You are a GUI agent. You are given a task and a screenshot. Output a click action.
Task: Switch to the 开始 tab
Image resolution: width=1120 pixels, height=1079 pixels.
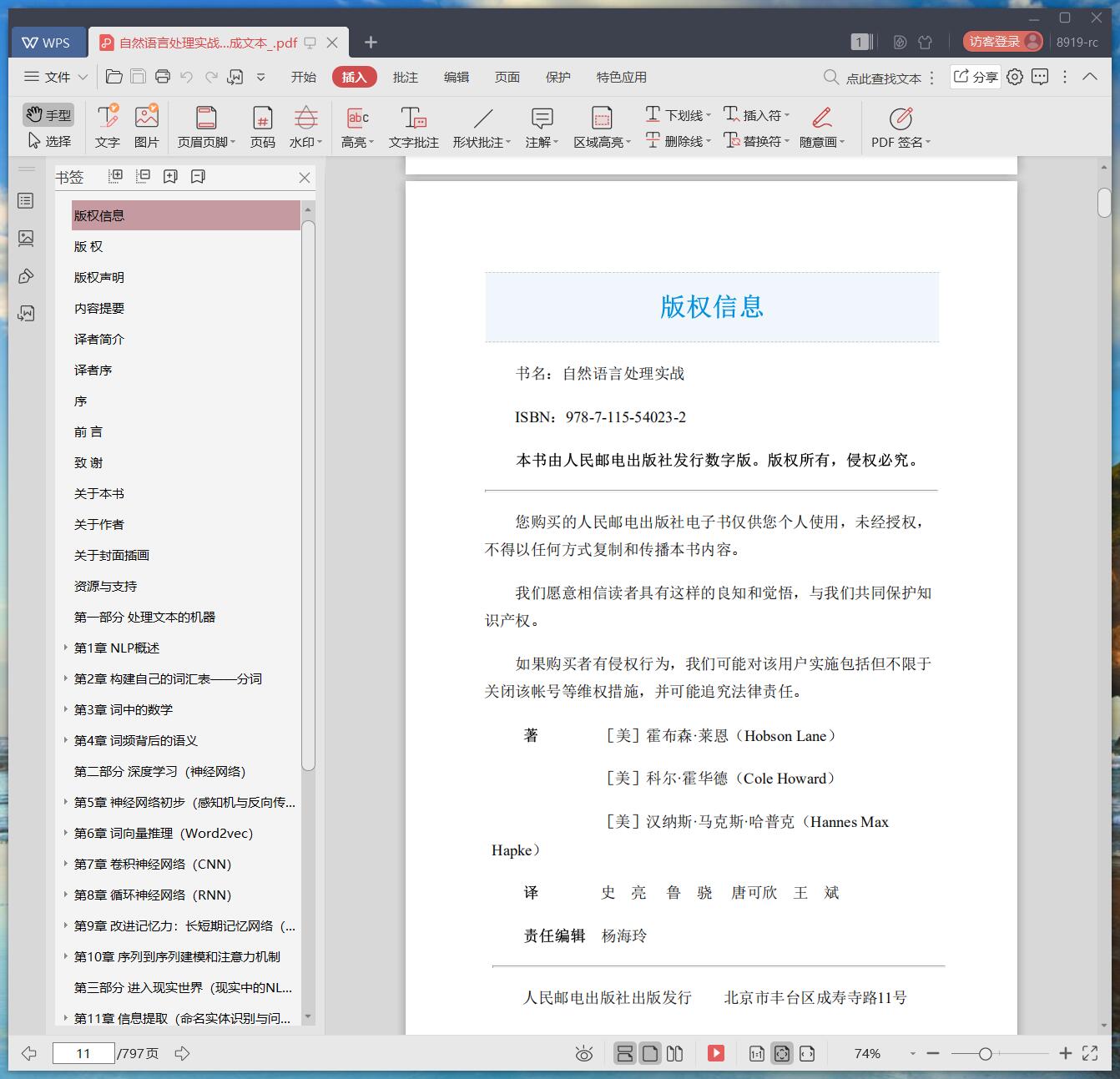click(304, 77)
